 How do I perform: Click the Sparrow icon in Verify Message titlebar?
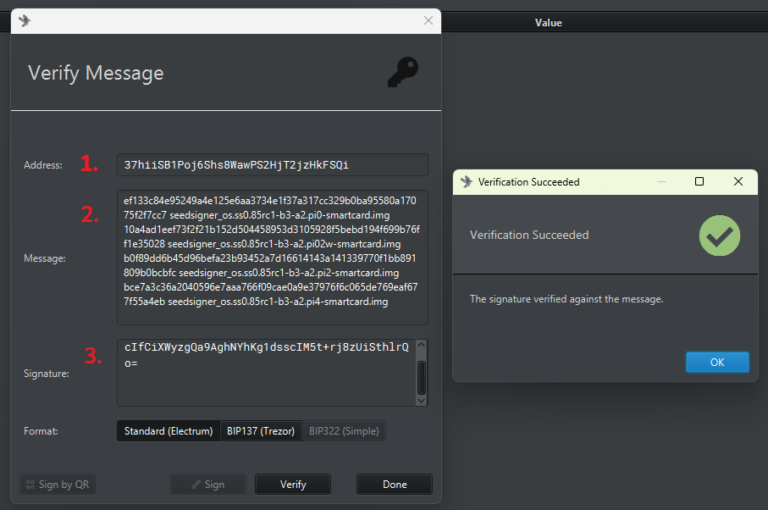click(x=24, y=21)
